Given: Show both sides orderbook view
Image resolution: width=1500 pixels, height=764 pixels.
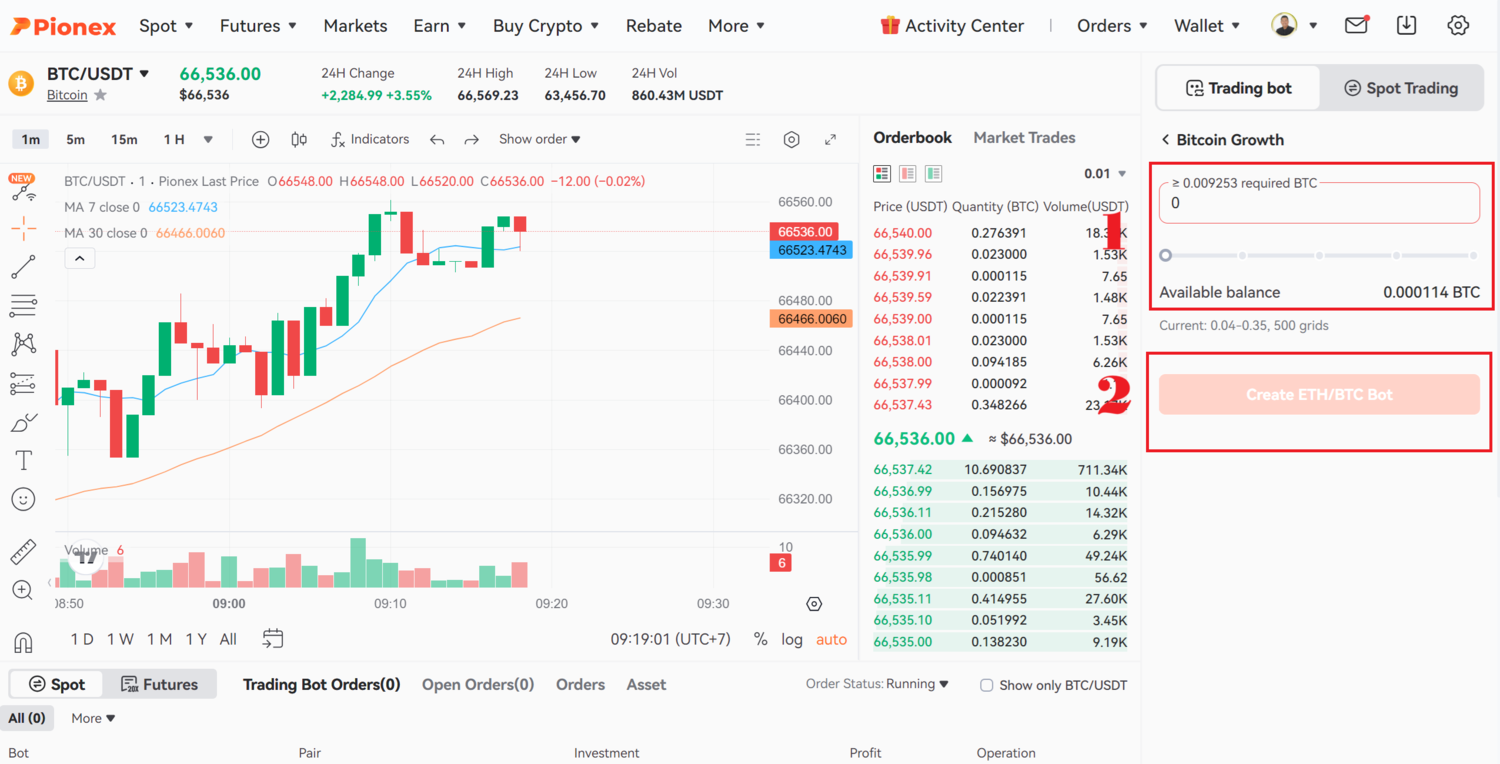Looking at the screenshot, I should [882, 174].
